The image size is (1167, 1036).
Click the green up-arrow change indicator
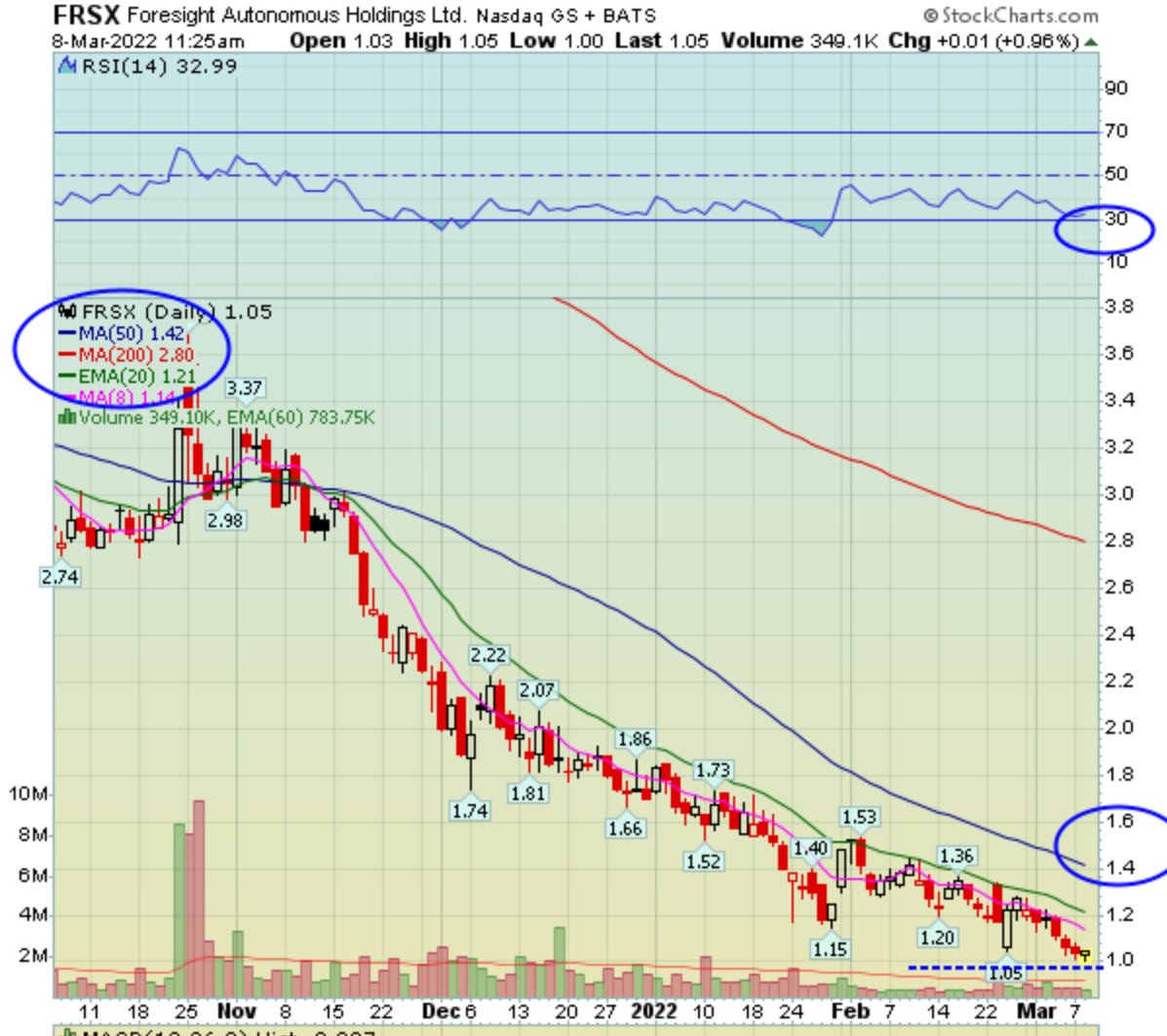[x=1091, y=43]
